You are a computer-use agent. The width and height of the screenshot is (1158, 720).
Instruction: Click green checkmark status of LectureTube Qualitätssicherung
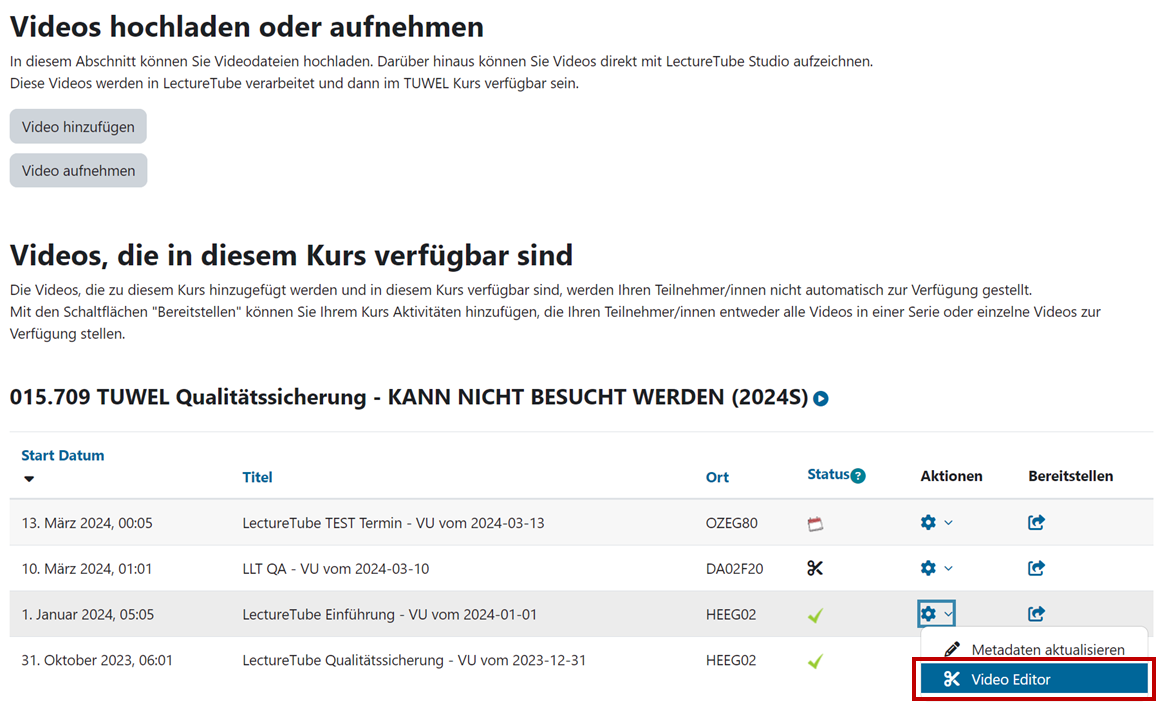[815, 661]
